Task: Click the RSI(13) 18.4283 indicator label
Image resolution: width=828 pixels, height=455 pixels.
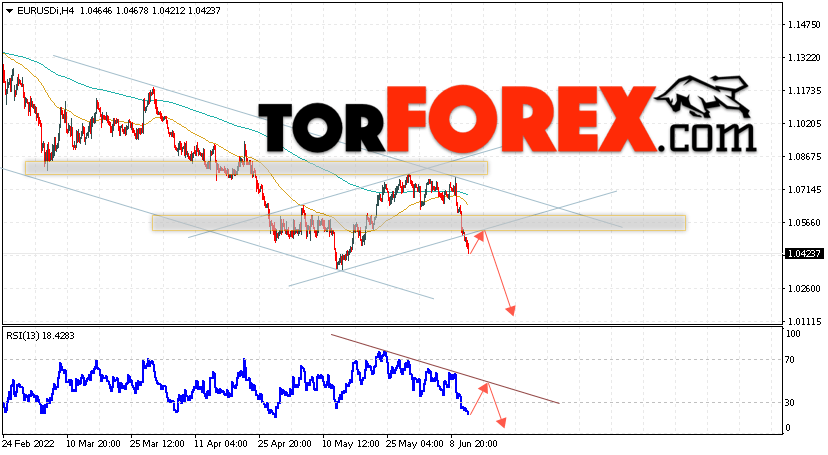Action: coord(40,336)
